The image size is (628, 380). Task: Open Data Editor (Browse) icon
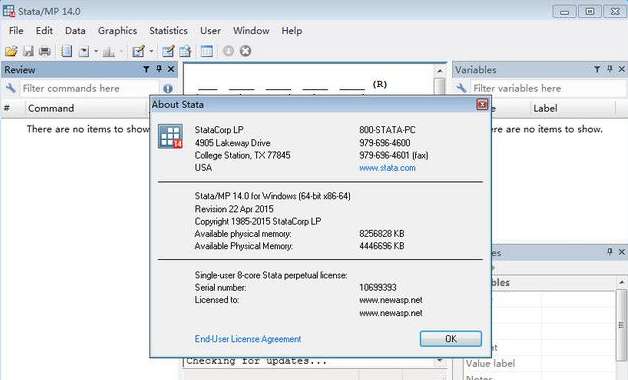click(x=185, y=51)
